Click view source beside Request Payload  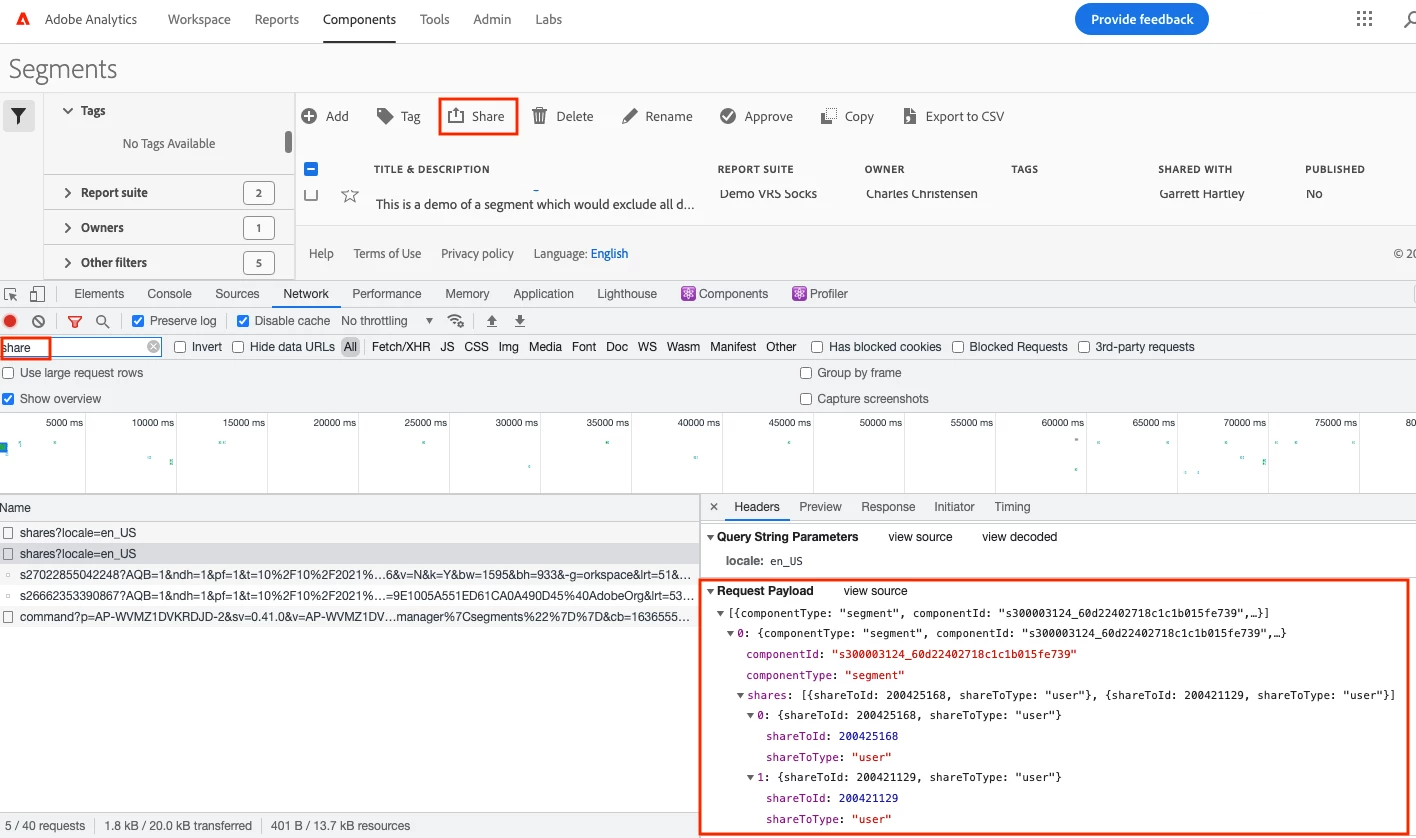pos(875,591)
